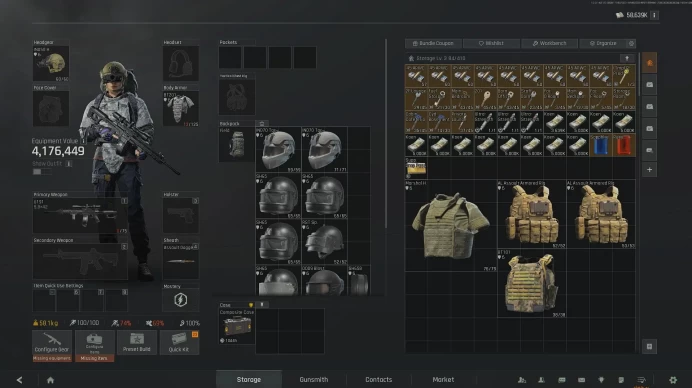Screen dimensions: 692x388
Task: Open the Wishlist button
Action: 491,43
